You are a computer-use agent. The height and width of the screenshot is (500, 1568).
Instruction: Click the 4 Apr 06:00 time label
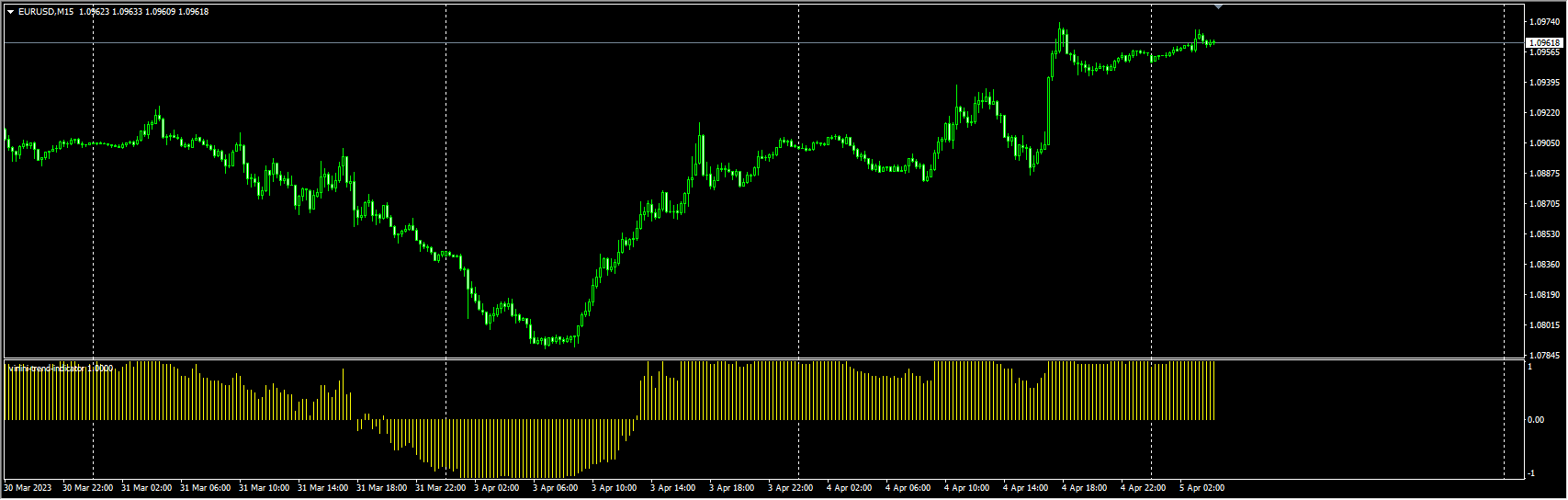(908, 488)
